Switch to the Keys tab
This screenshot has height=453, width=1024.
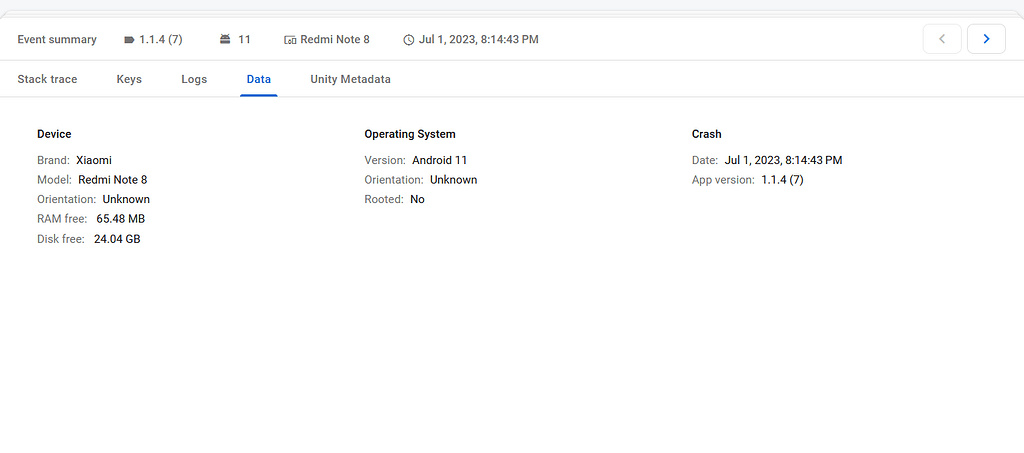129,80
